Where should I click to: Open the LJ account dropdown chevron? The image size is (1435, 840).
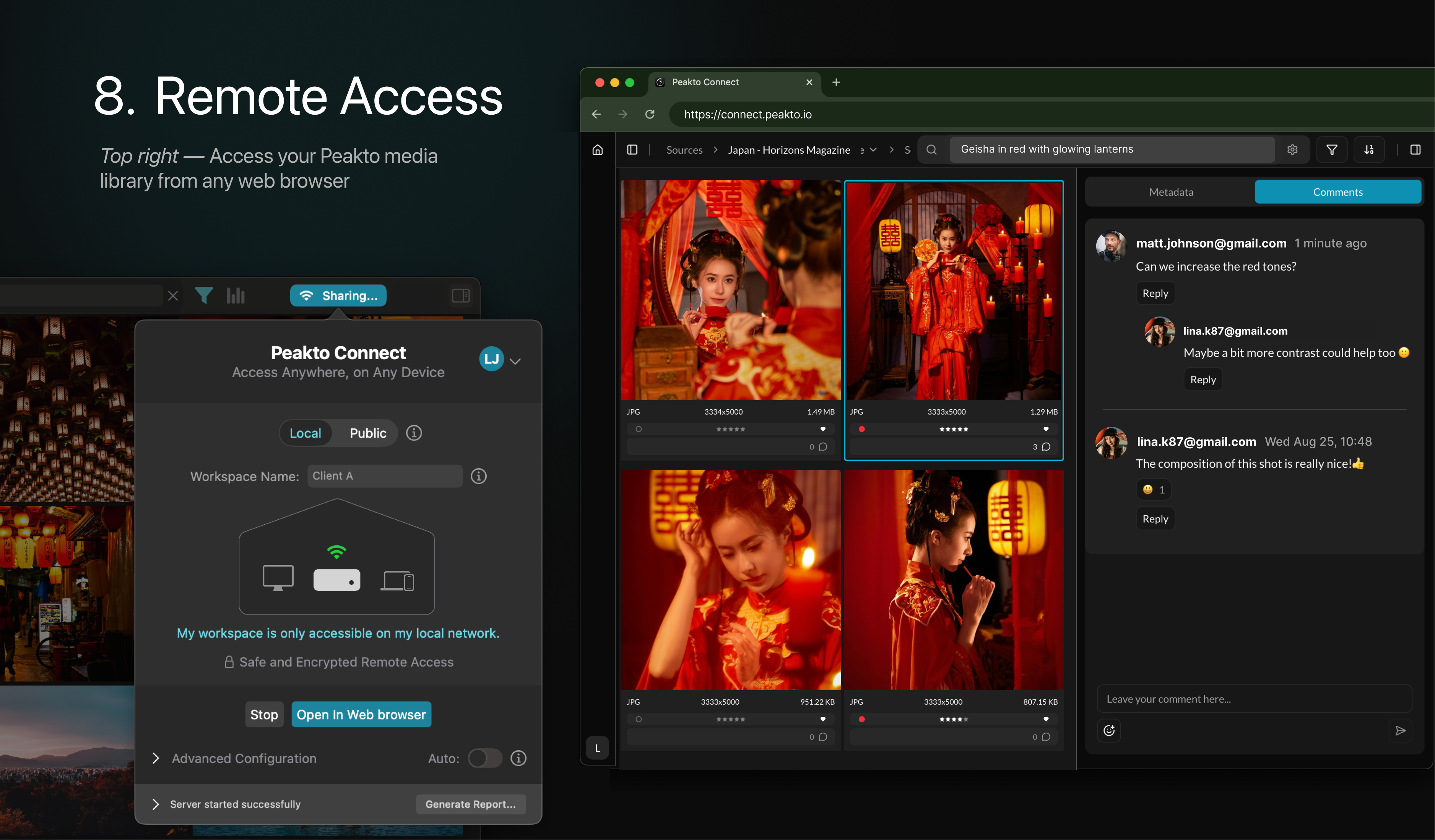click(x=515, y=362)
